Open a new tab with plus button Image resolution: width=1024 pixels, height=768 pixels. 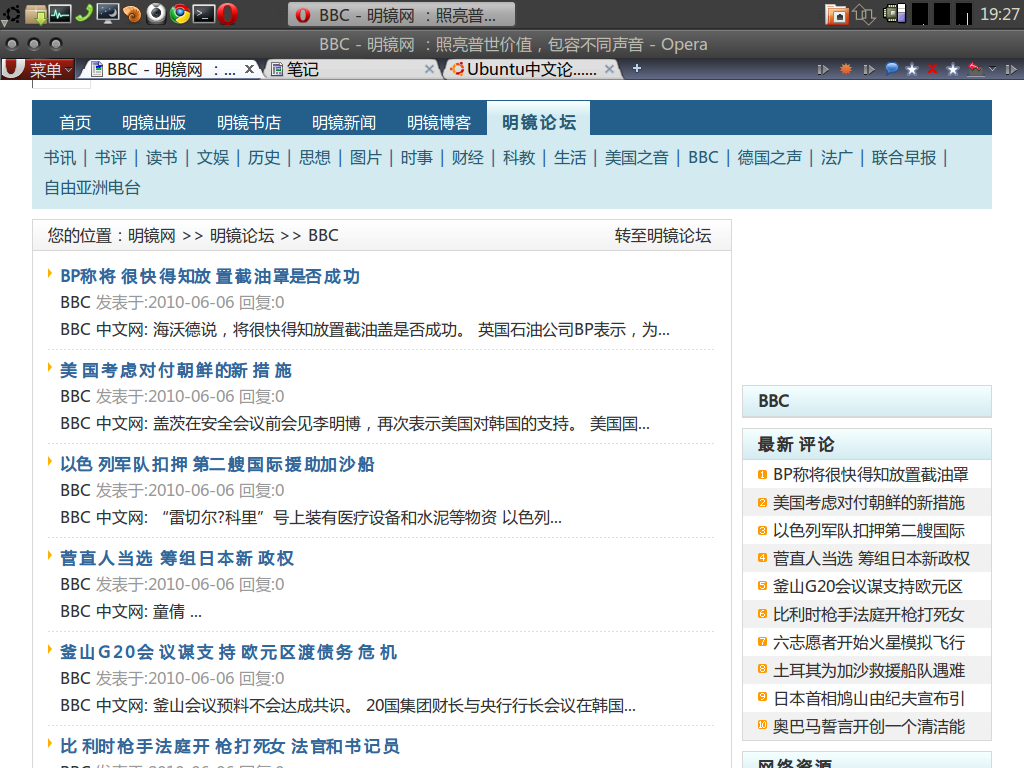pyautogui.click(x=637, y=68)
